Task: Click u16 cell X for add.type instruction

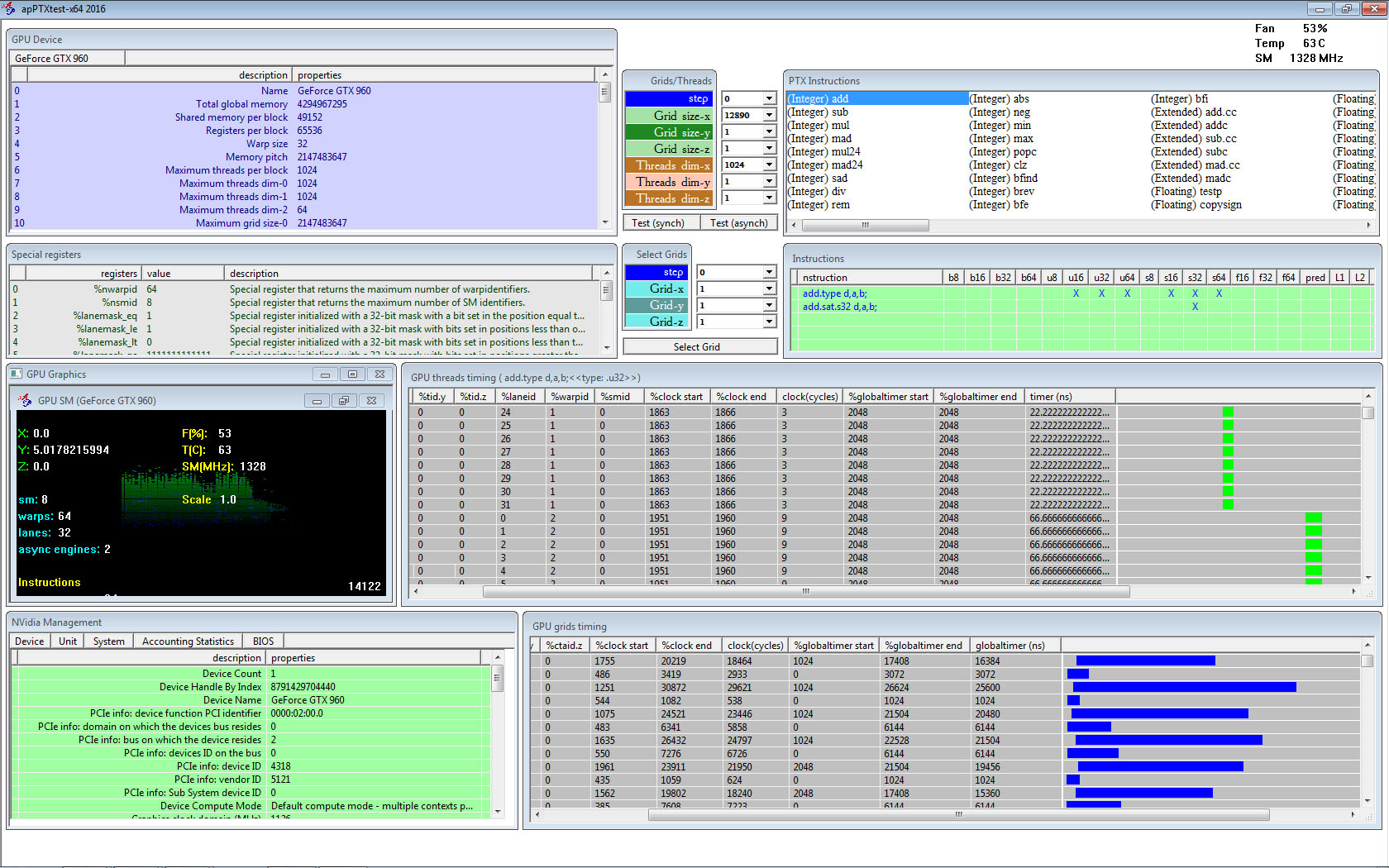Action: coord(1076,293)
